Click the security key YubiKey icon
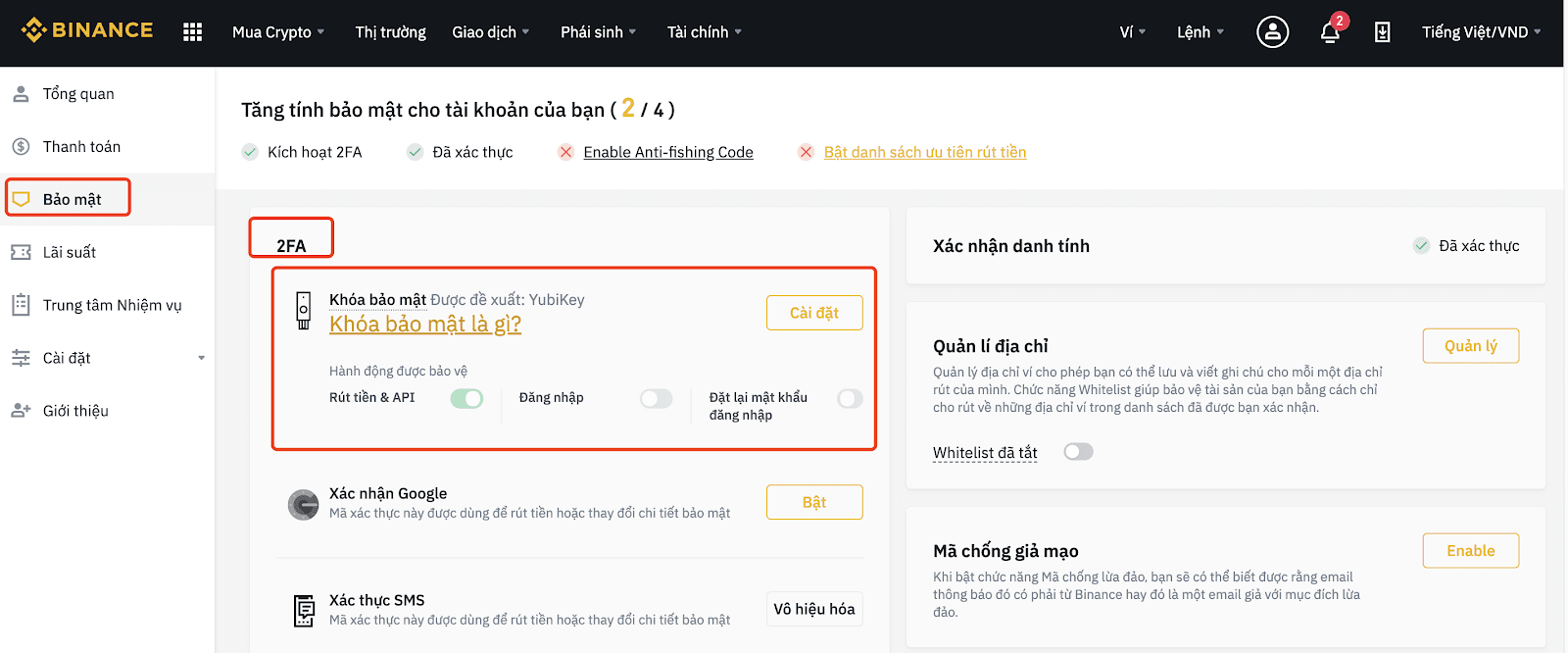 pos(304,310)
